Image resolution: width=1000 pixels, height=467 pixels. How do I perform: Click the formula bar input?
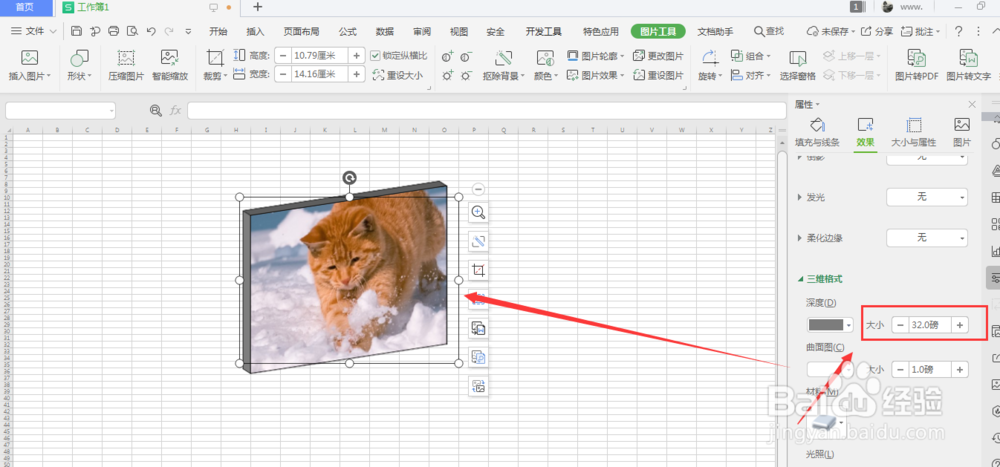pos(487,110)
